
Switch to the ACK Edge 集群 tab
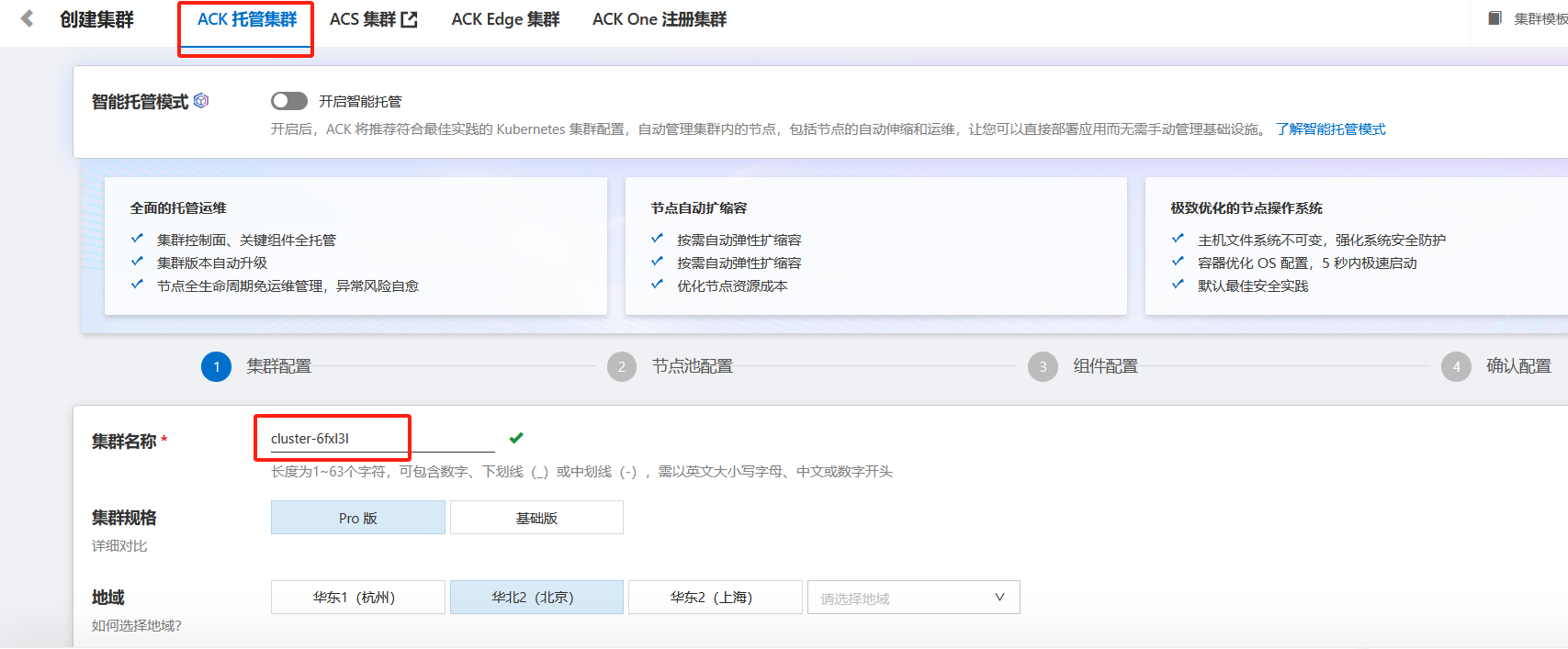point(505,19)
